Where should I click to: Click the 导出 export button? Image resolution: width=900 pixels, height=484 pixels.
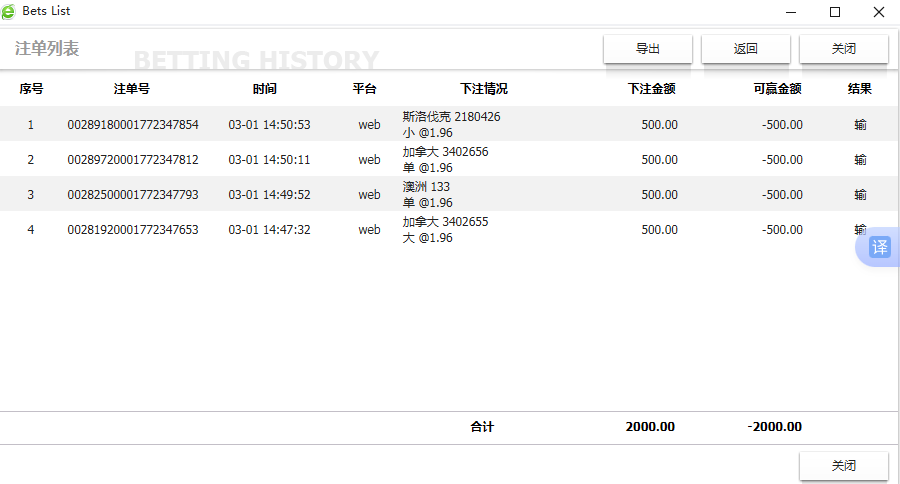coord(648,49)
